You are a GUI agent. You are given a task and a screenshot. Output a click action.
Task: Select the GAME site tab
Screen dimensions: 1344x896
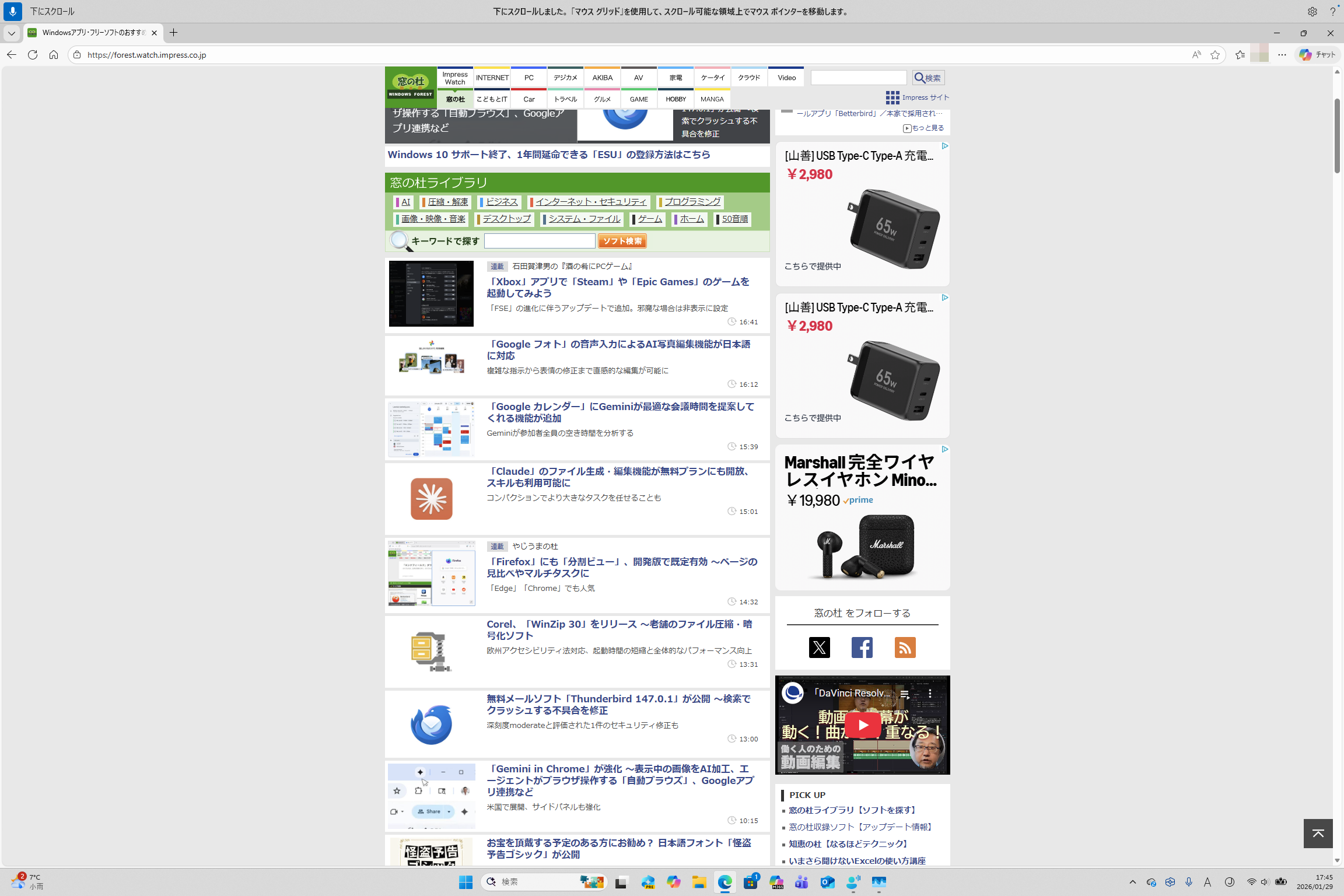click(x=639, y=99)
